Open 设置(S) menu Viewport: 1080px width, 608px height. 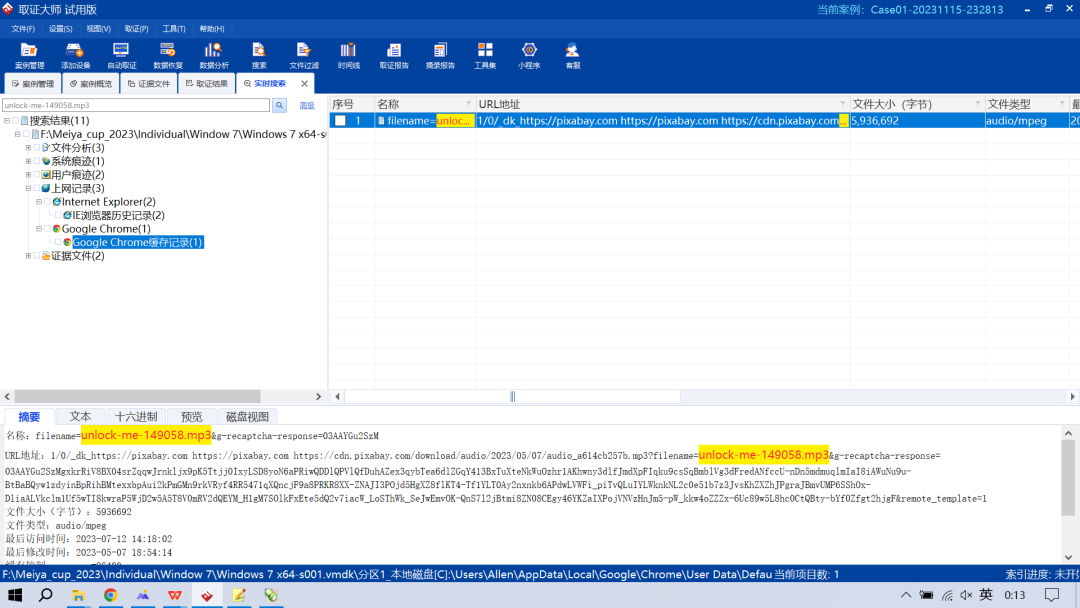coord(61,29)
